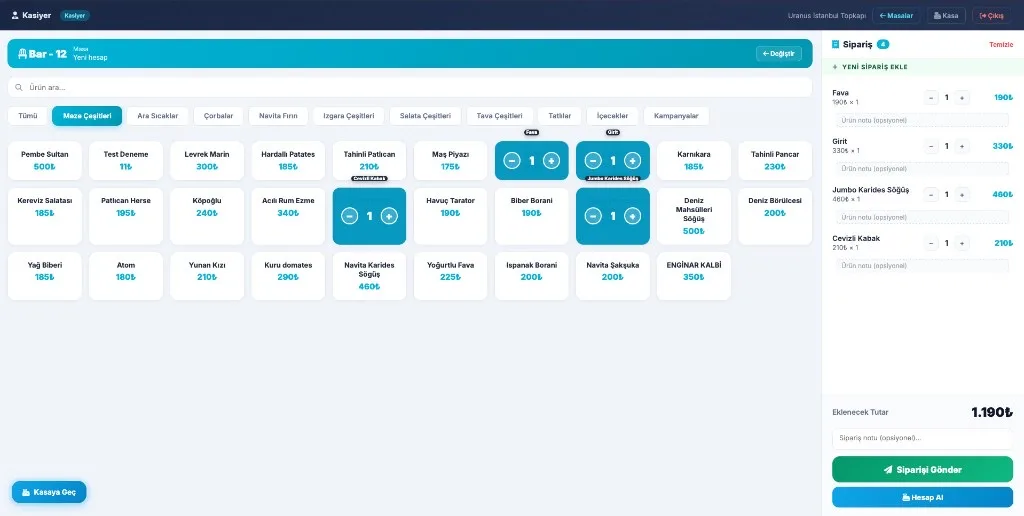Add Kereviz Salatası to the order
The height and width of the screenshot is (516, 1024).
click(44, 216)
